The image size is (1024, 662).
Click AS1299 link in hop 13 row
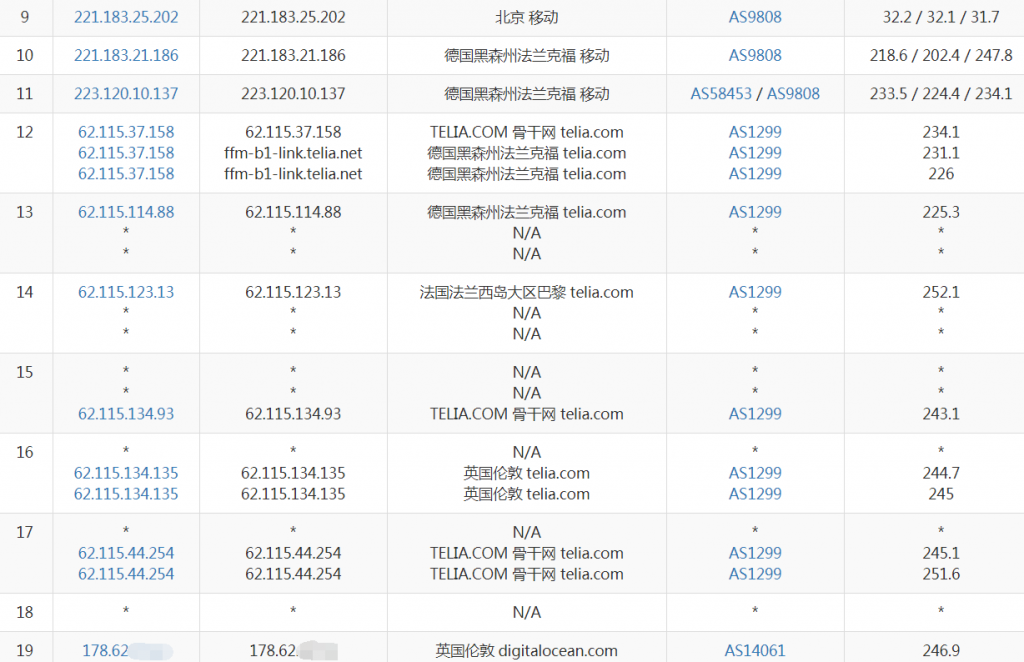tap(755, 212)
